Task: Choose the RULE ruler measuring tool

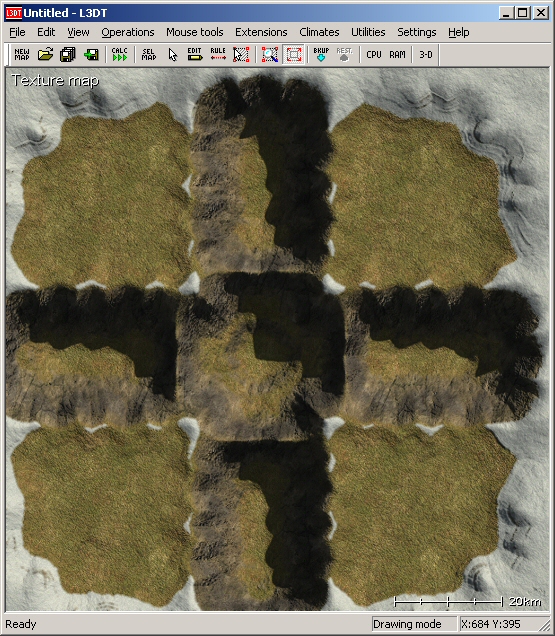Action: coord(218,54)
